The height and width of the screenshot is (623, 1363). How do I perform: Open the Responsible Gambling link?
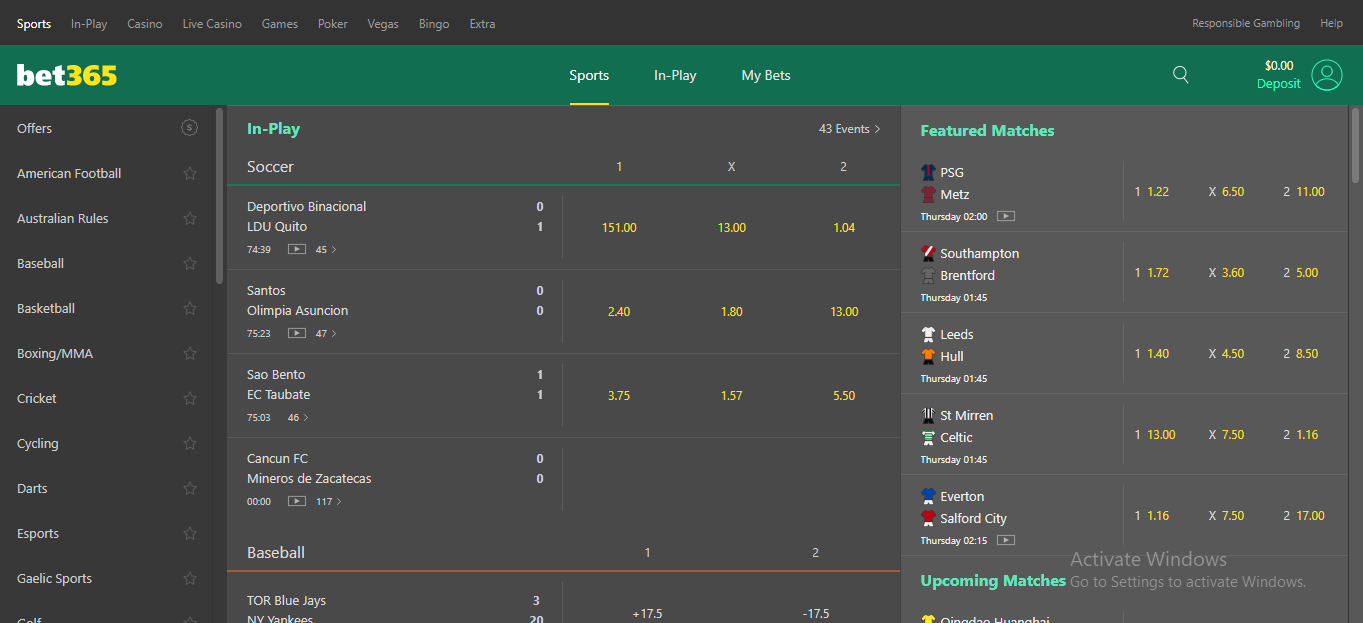click(x=1245, y=23)
